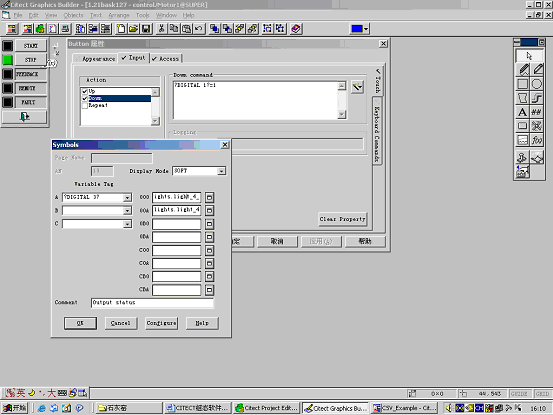Click the Help book toolbar icon
Image resolution: width=553 pixels, height=415 pixels.
296,29
